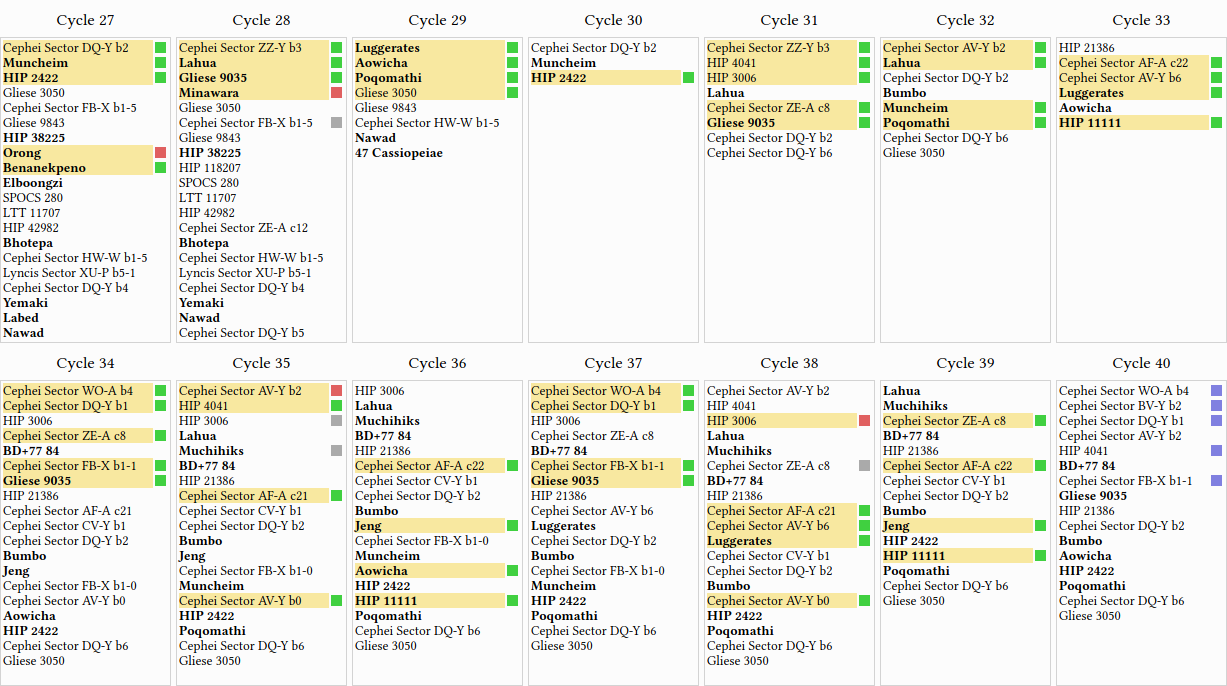The width and height of the screenshot is (1227, 686).
Task: Click the gray square next to Cephei Sector FB-X b1-5 in Cycle 28
Action: click(336, 123)
